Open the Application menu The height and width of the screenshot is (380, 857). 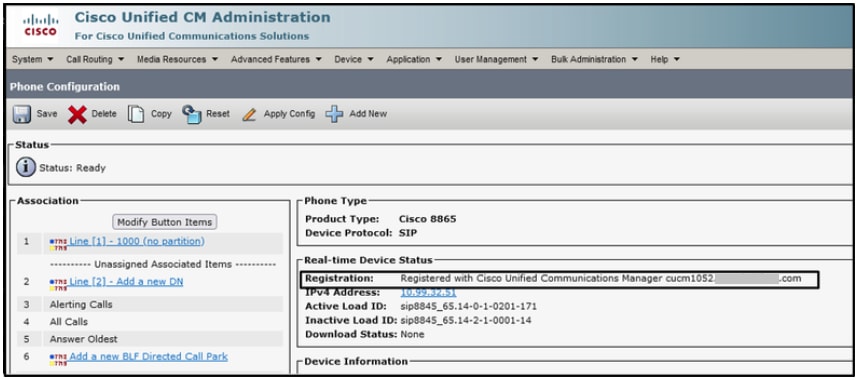pyautogui.click(x=414, y=59)
